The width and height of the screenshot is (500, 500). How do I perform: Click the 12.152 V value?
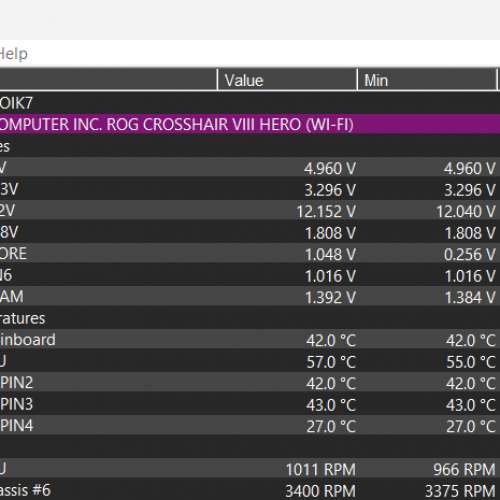click(326, 212)
